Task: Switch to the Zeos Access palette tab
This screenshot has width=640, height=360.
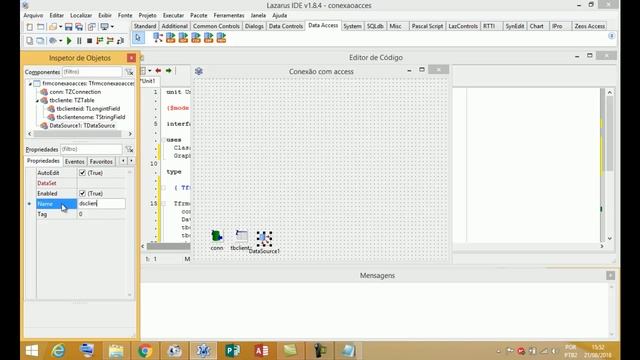Action: click(x=589, y=26)
